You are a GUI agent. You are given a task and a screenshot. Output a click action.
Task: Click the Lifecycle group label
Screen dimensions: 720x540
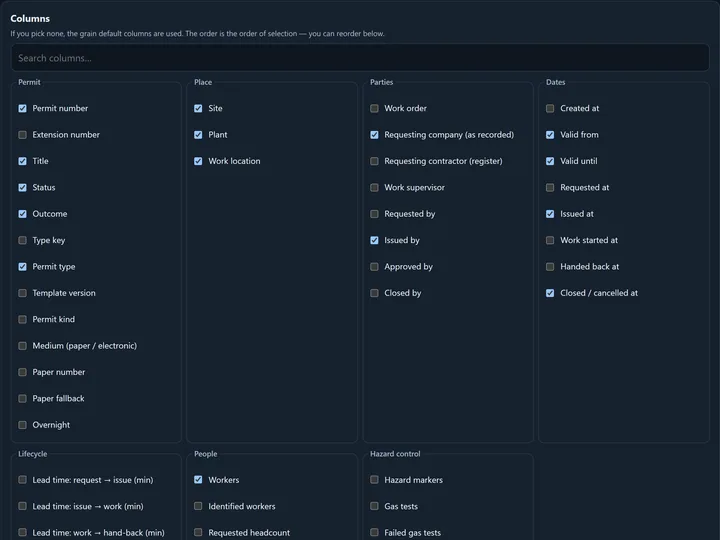coord(33,454)
